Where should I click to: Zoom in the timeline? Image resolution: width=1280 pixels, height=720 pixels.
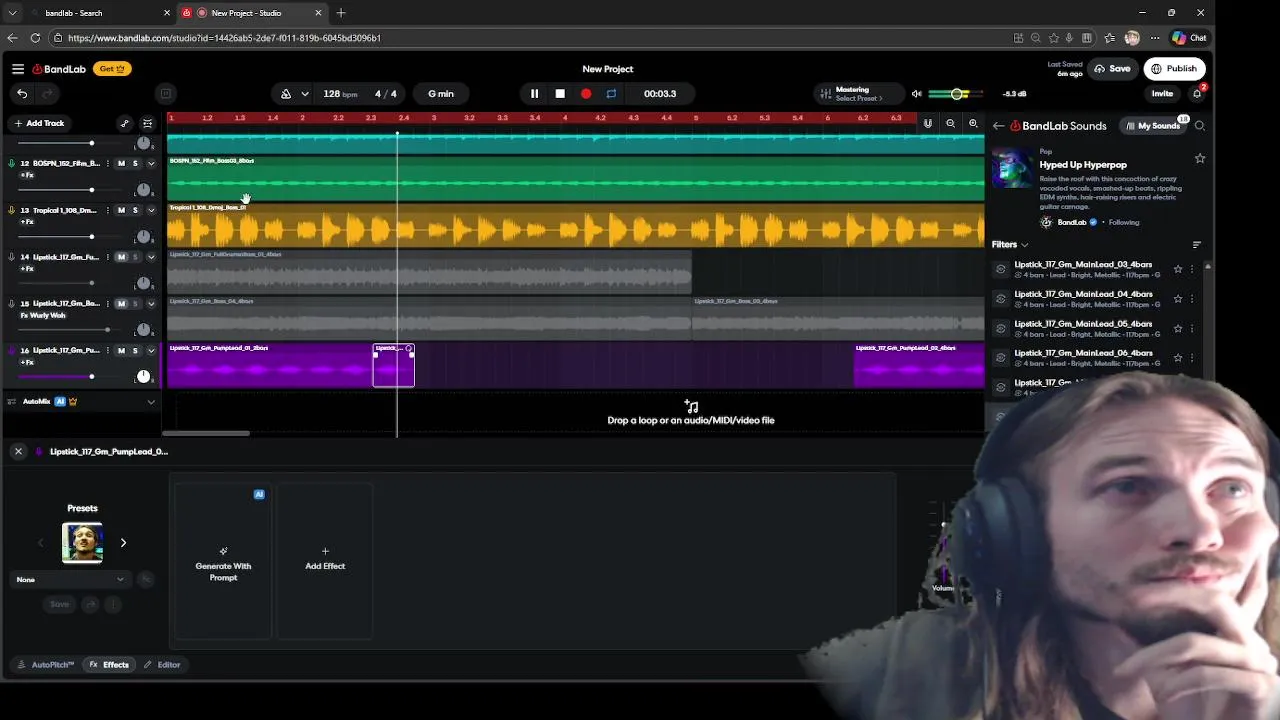click(x=973, y=124)
